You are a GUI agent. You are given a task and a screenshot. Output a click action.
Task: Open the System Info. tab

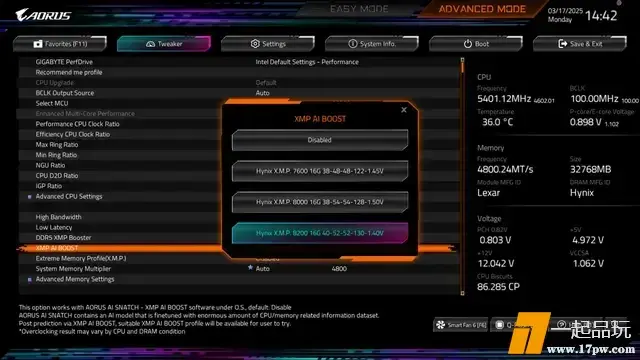click(372, 44)
